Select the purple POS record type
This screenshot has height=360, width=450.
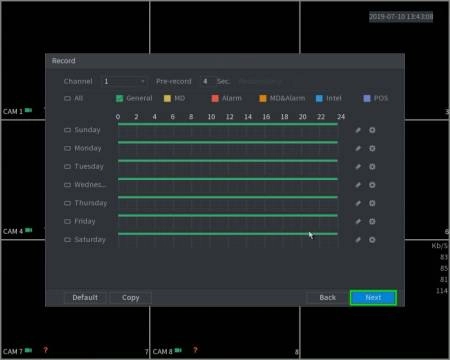pyautogui.click(x=367, y=98)
